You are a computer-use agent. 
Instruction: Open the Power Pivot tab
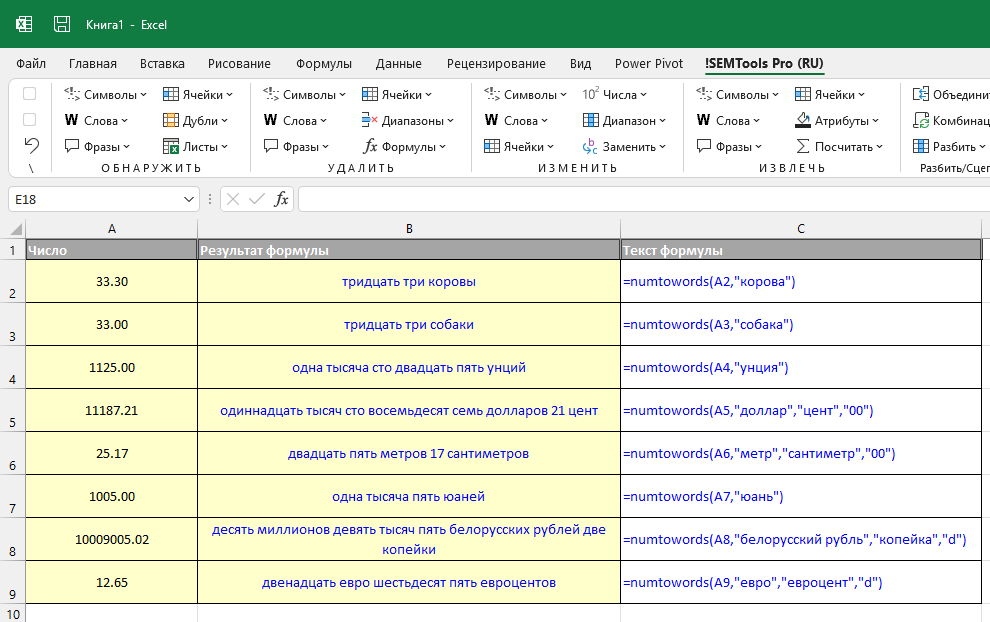point(649,64)
